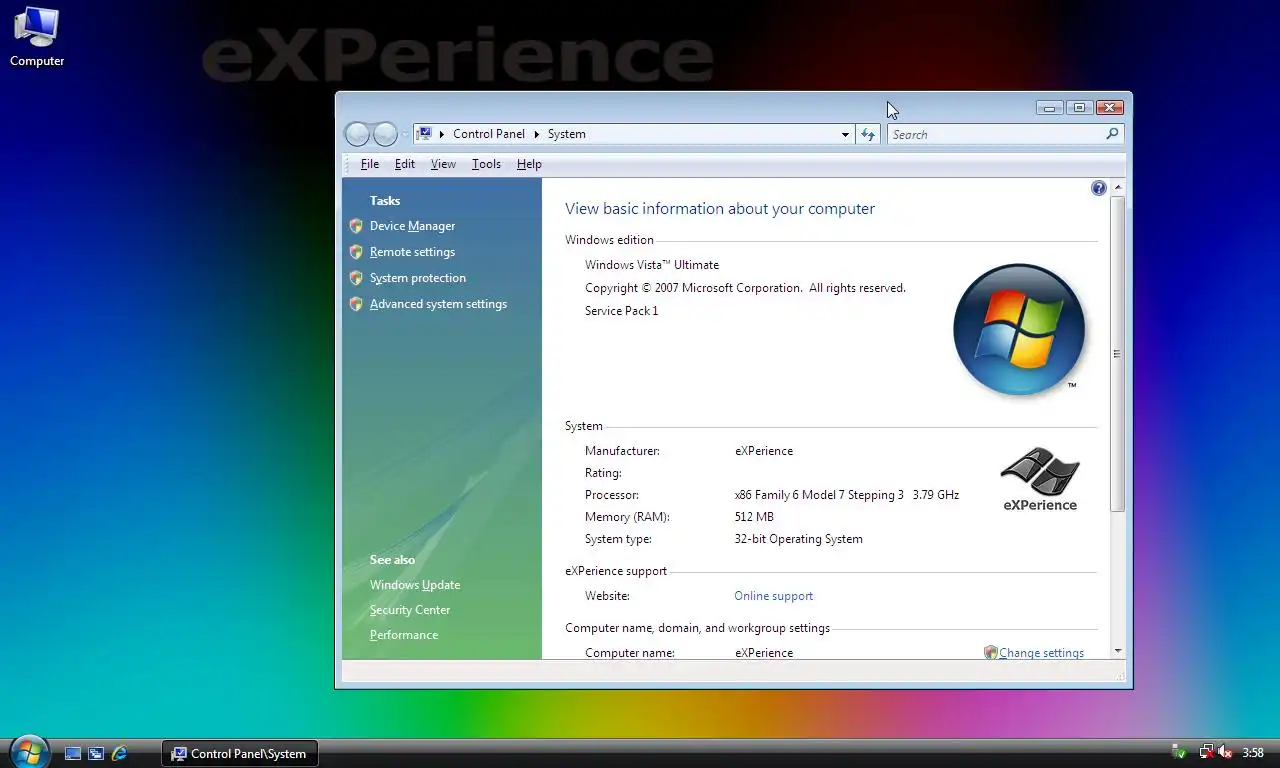Click the processor value x86 Family 6
The image size is (1280, 768).
846,495
